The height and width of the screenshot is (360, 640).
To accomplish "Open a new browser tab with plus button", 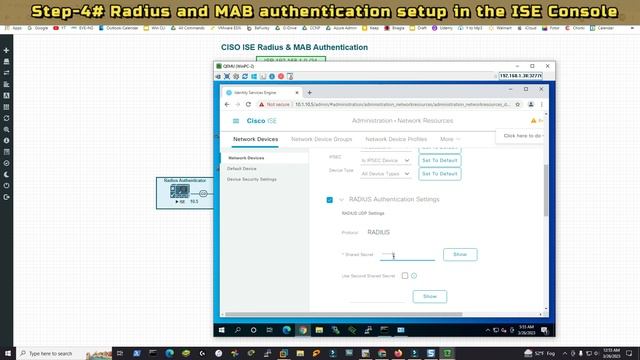I will point(309,93).
